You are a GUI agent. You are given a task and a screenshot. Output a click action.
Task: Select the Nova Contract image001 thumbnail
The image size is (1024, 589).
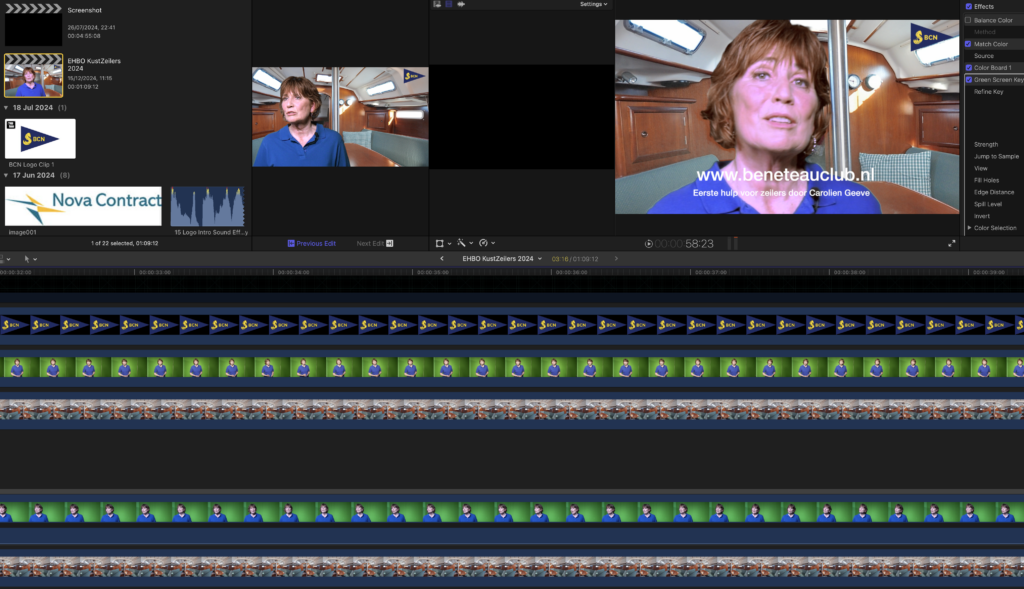(x=83, y=206)
